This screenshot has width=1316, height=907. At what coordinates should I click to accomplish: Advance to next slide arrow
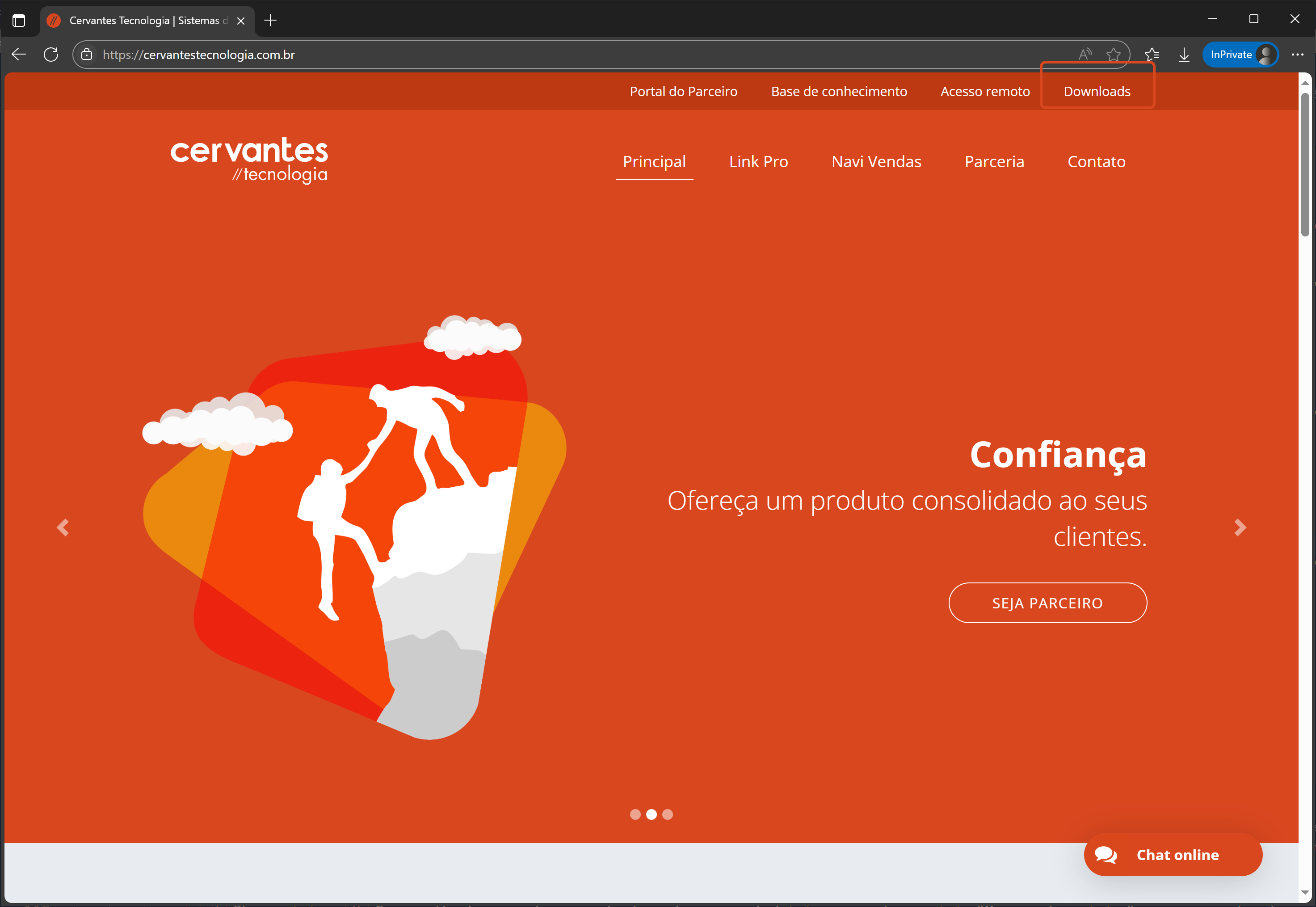[x=1240, y=527]
